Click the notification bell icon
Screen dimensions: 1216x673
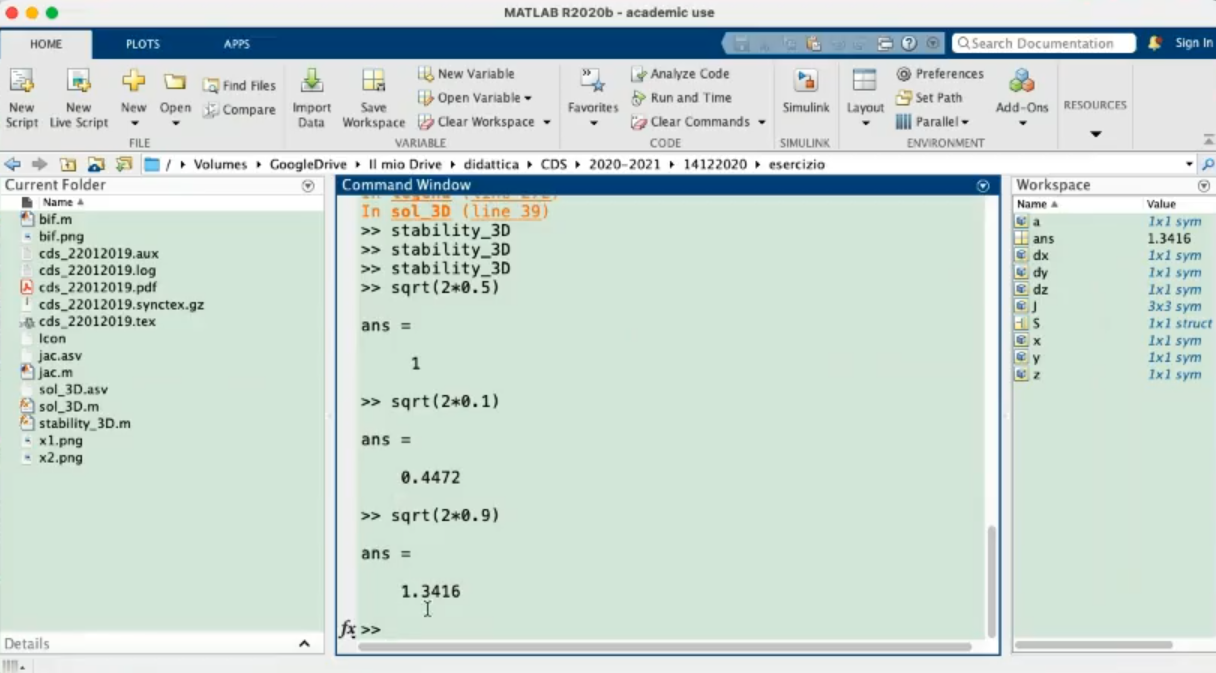point(1155,43)
